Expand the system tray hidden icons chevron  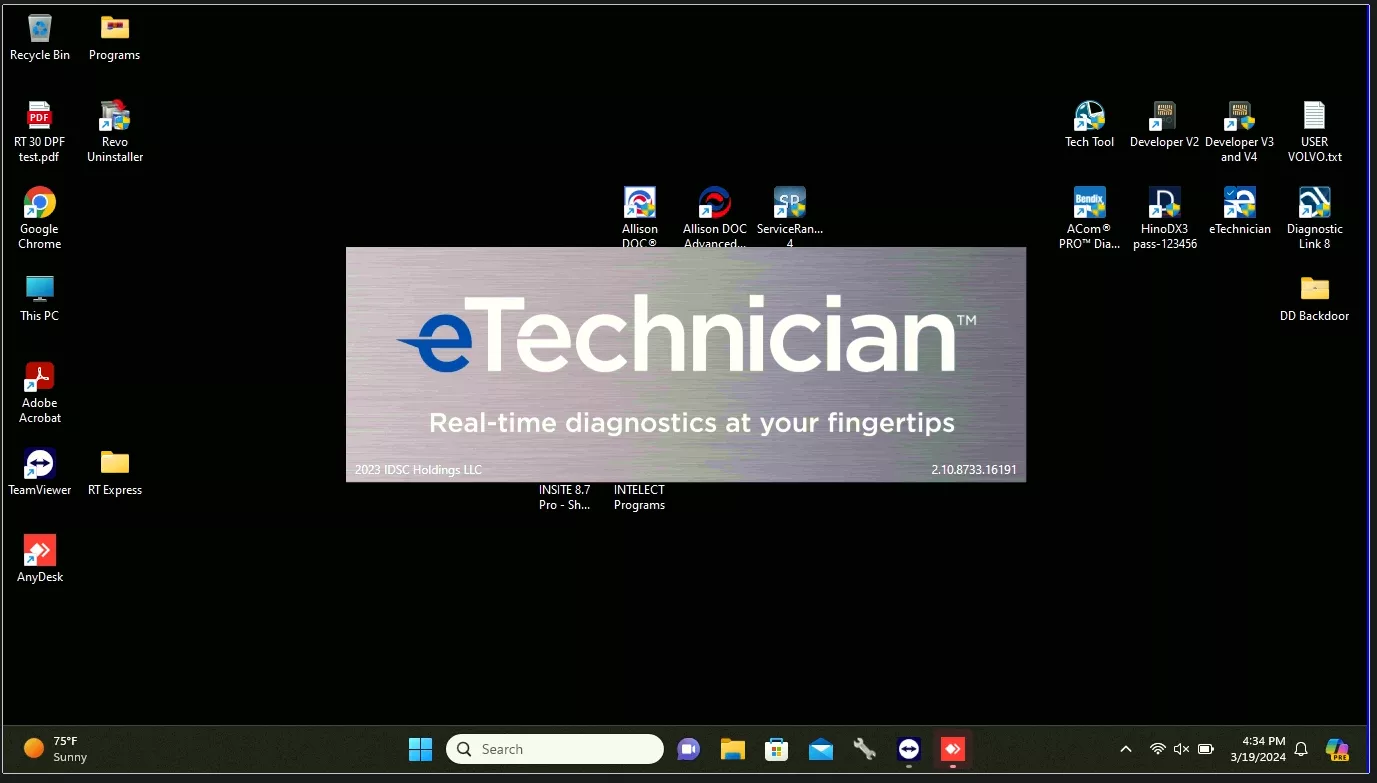point(1126,749)
